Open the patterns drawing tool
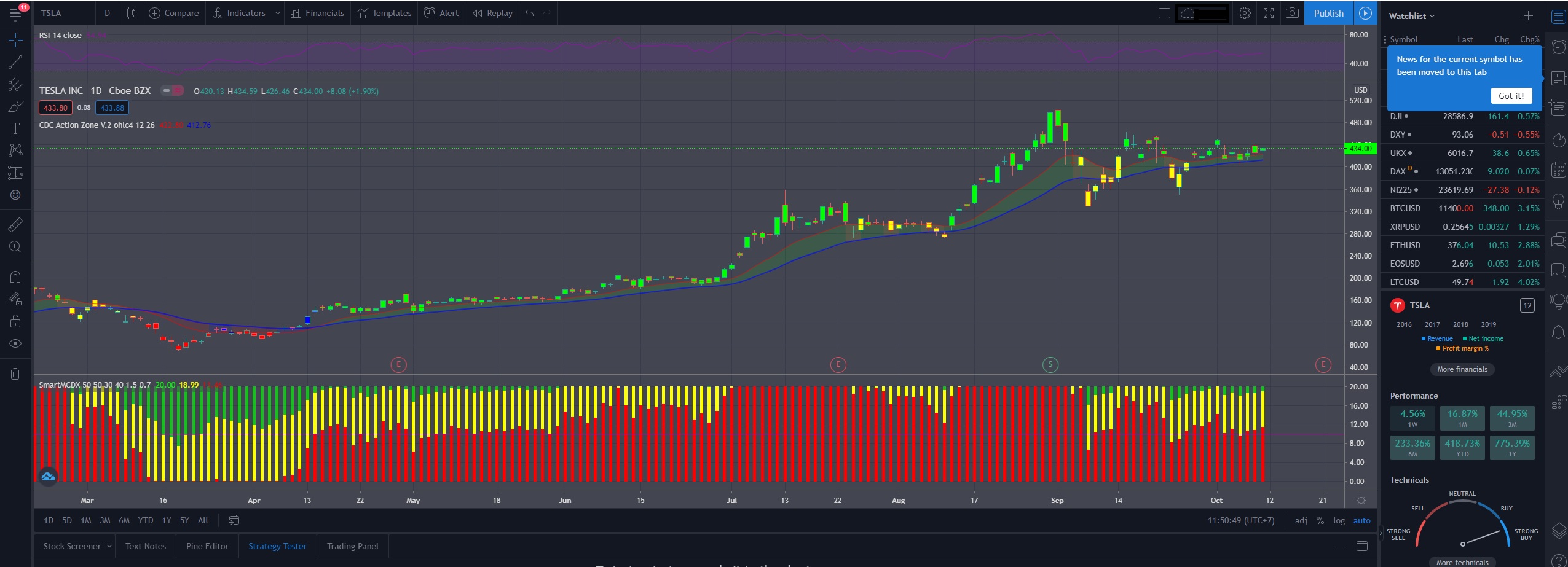 pos(15,151)
